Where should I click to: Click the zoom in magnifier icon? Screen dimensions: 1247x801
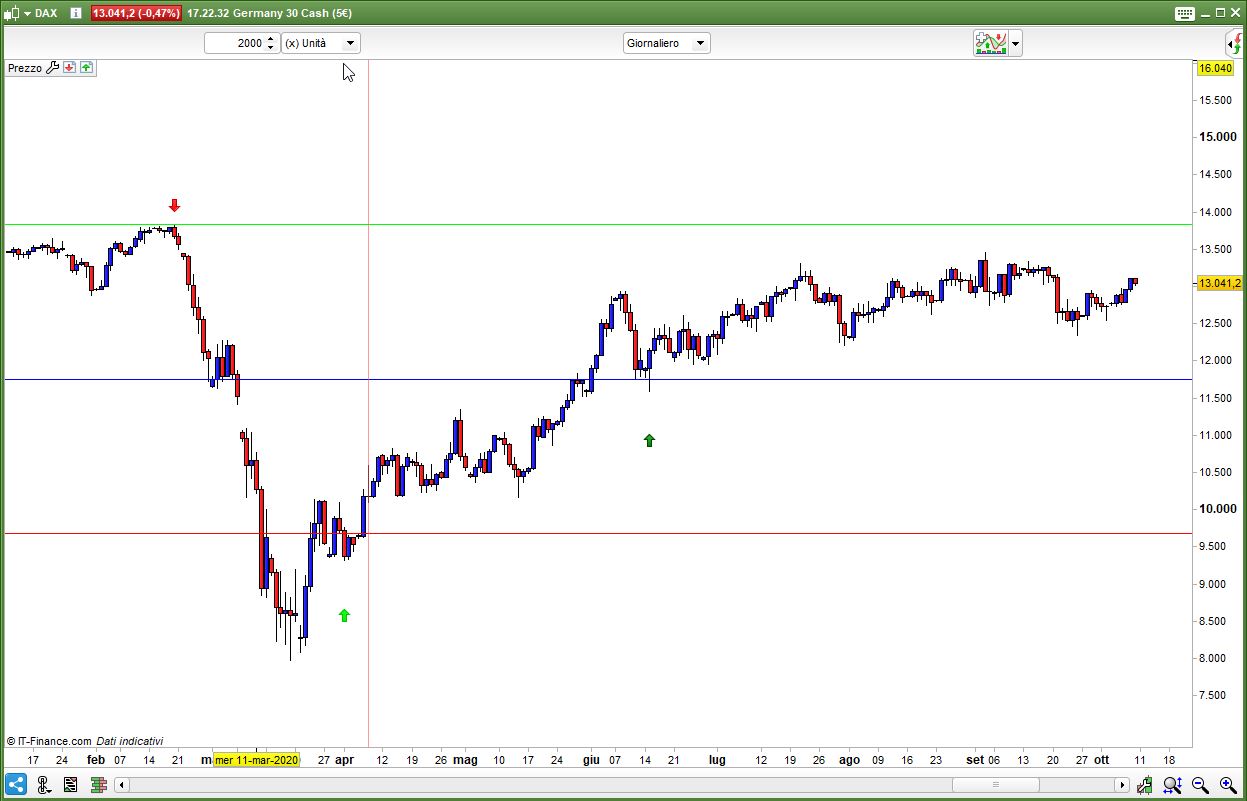click(1228, 785)
